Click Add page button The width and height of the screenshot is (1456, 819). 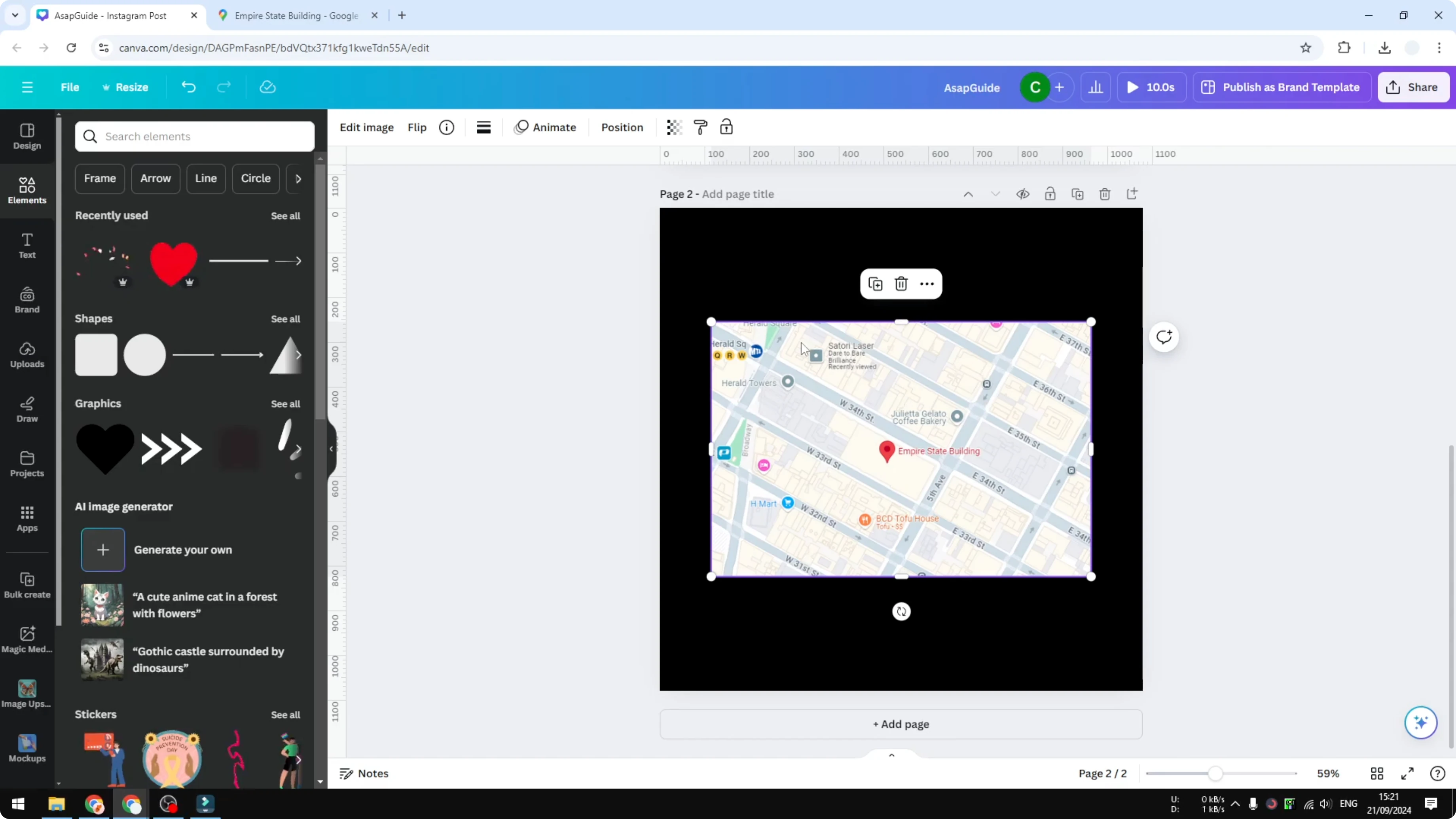tap(901, 724)
